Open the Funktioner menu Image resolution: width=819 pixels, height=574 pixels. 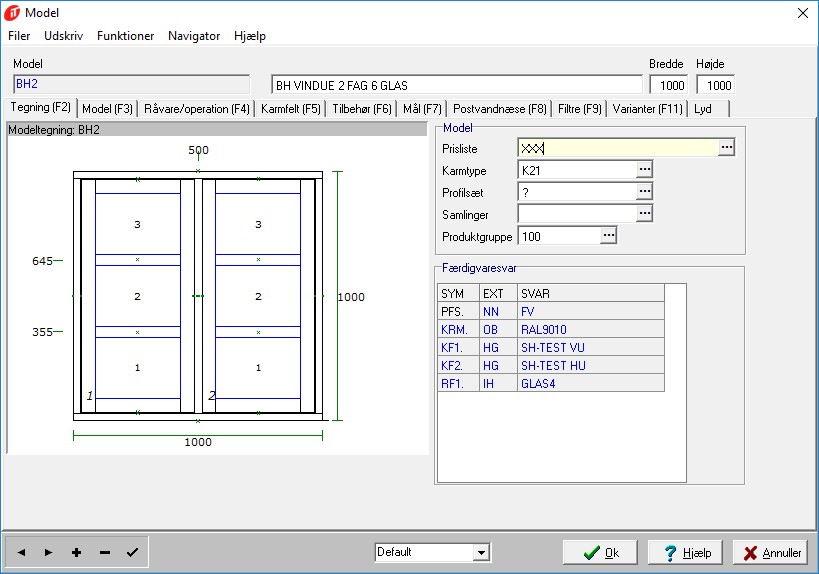125,36
